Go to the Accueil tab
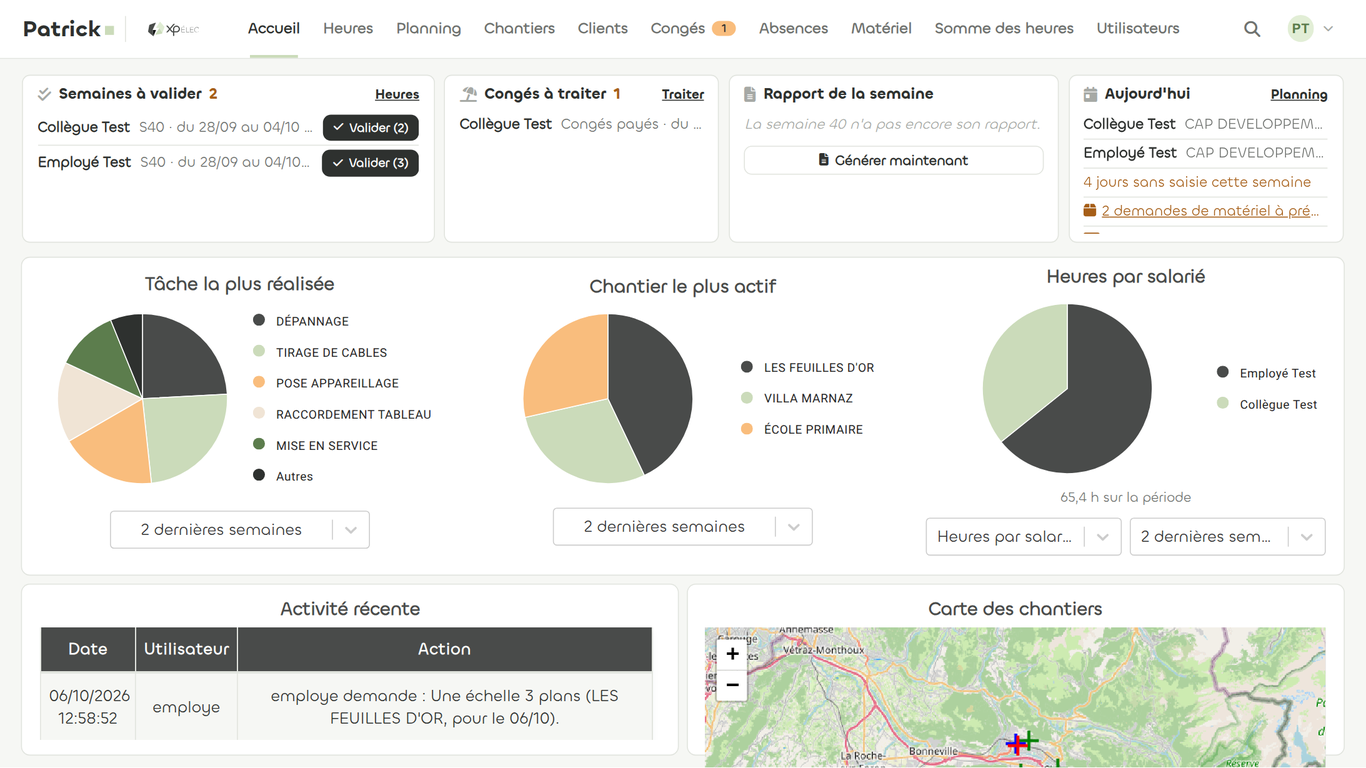 274,29
